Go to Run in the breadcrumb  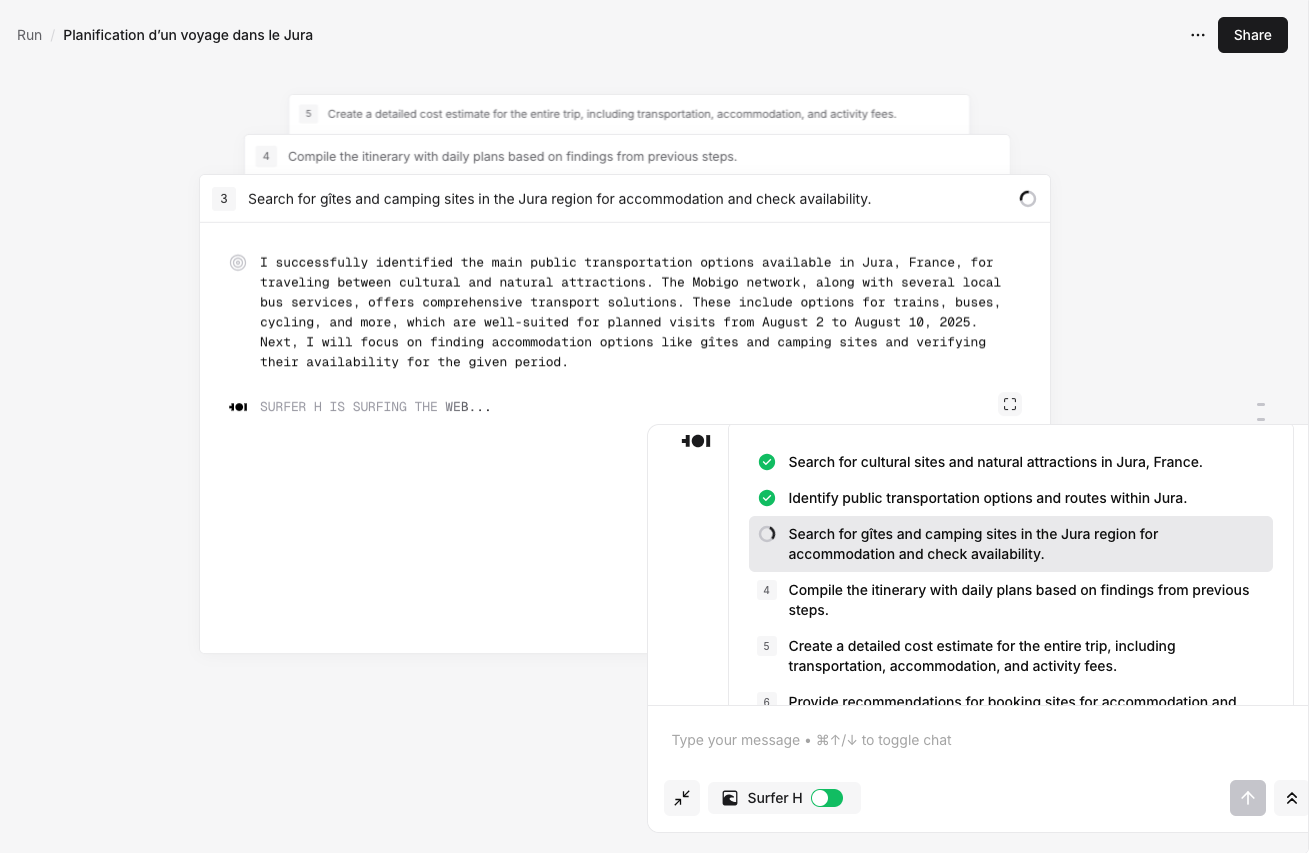pos(29,35)
